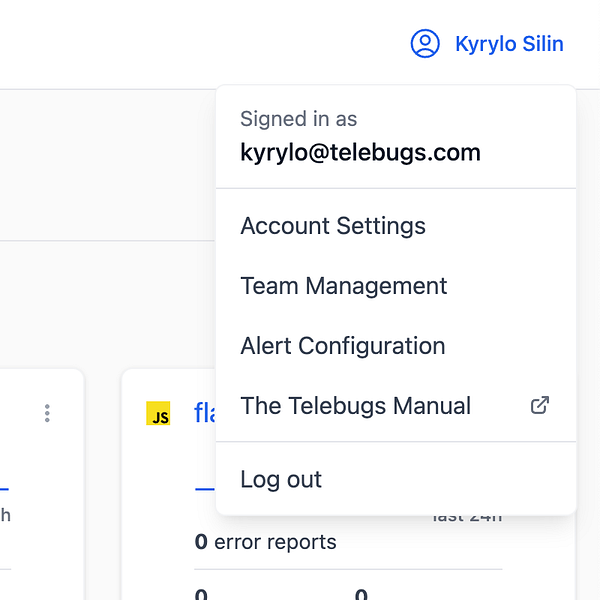Click the 'Signed in as' label
The image size is (600, 600).
point(298,119)
